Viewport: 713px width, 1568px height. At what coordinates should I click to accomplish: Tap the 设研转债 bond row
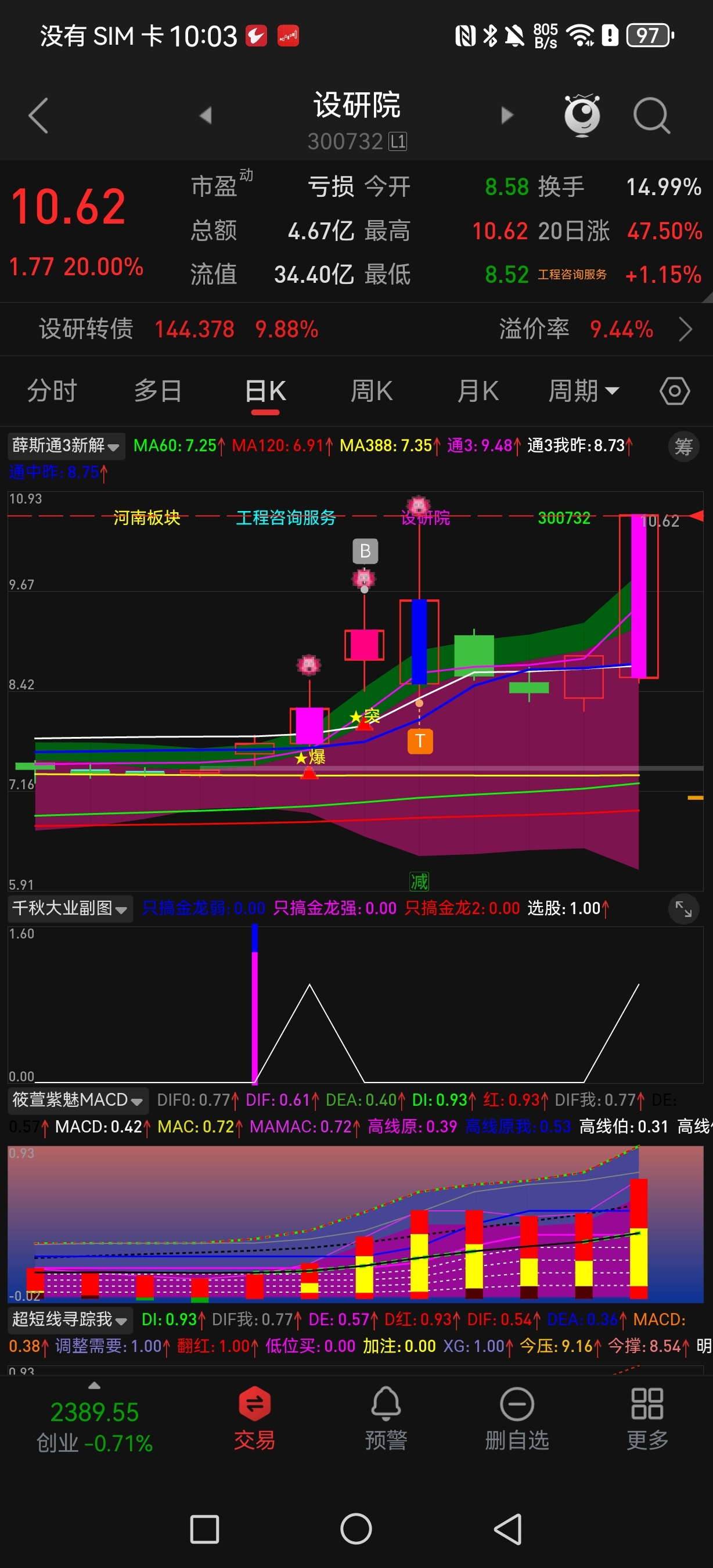(356, 329)
